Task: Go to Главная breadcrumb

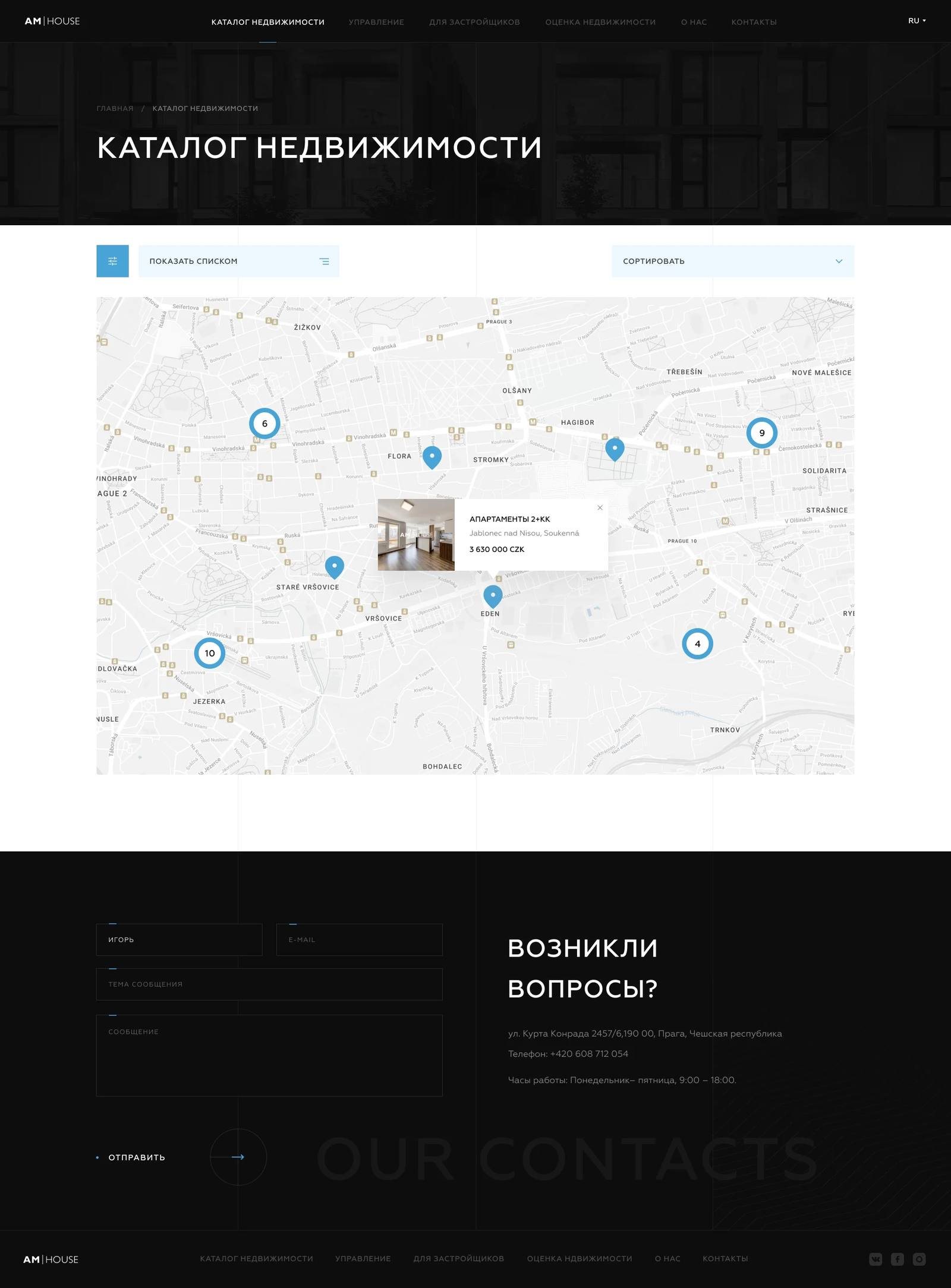Action: (x=115, y=108)
